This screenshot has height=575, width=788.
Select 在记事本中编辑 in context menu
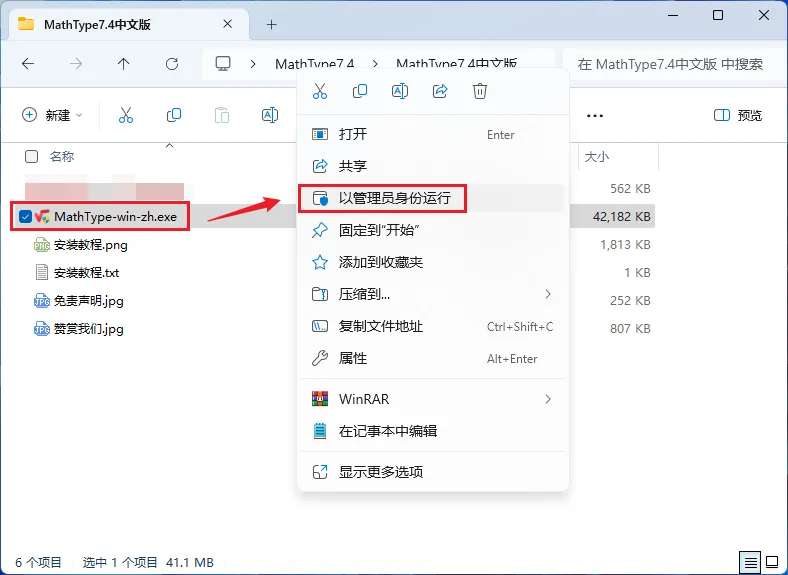click(432, 431)
